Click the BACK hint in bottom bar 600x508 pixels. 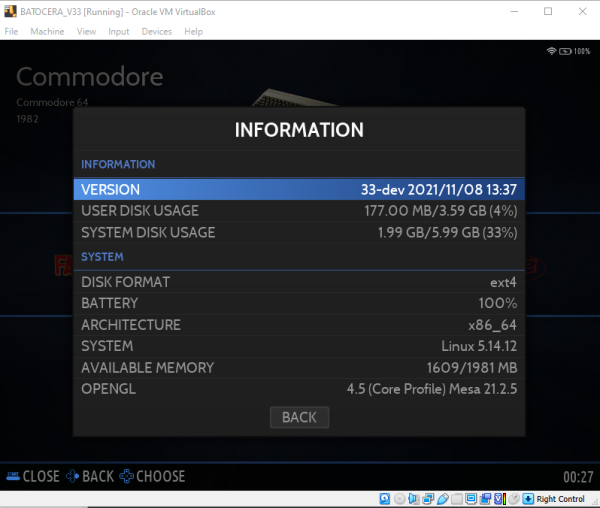90,476
